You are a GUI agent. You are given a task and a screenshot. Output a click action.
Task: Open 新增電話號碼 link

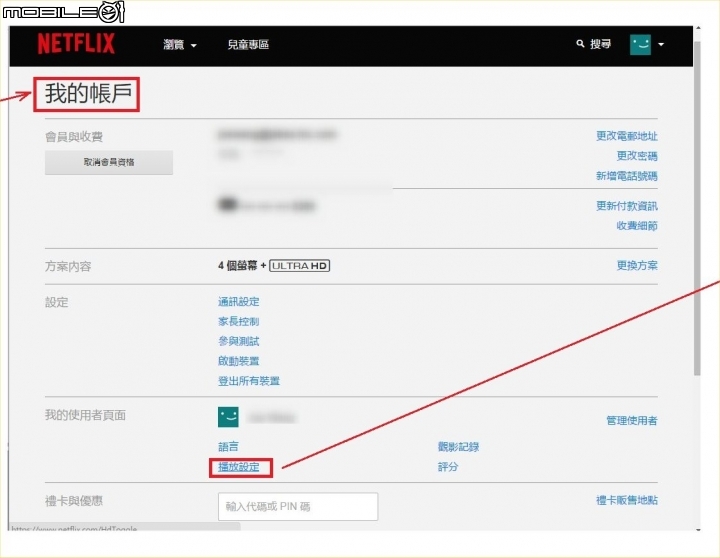coord(626,176)
